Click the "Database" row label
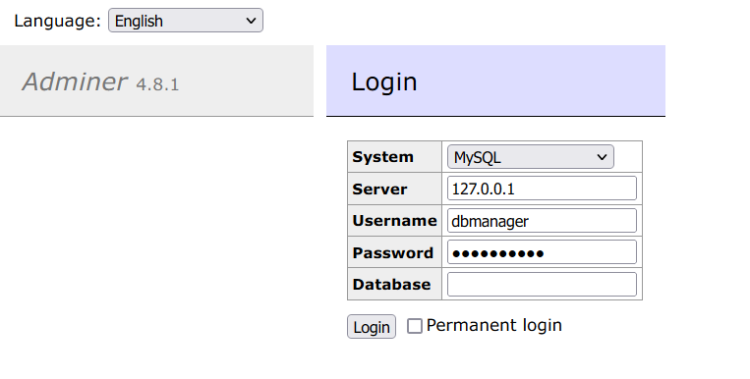 pyautogui.click(x=391, y=285)
